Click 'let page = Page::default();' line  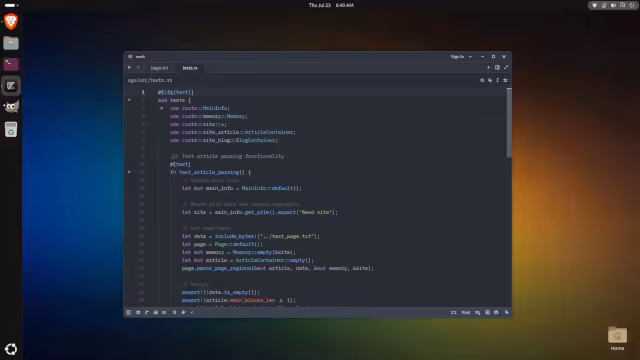click(222, 244)
